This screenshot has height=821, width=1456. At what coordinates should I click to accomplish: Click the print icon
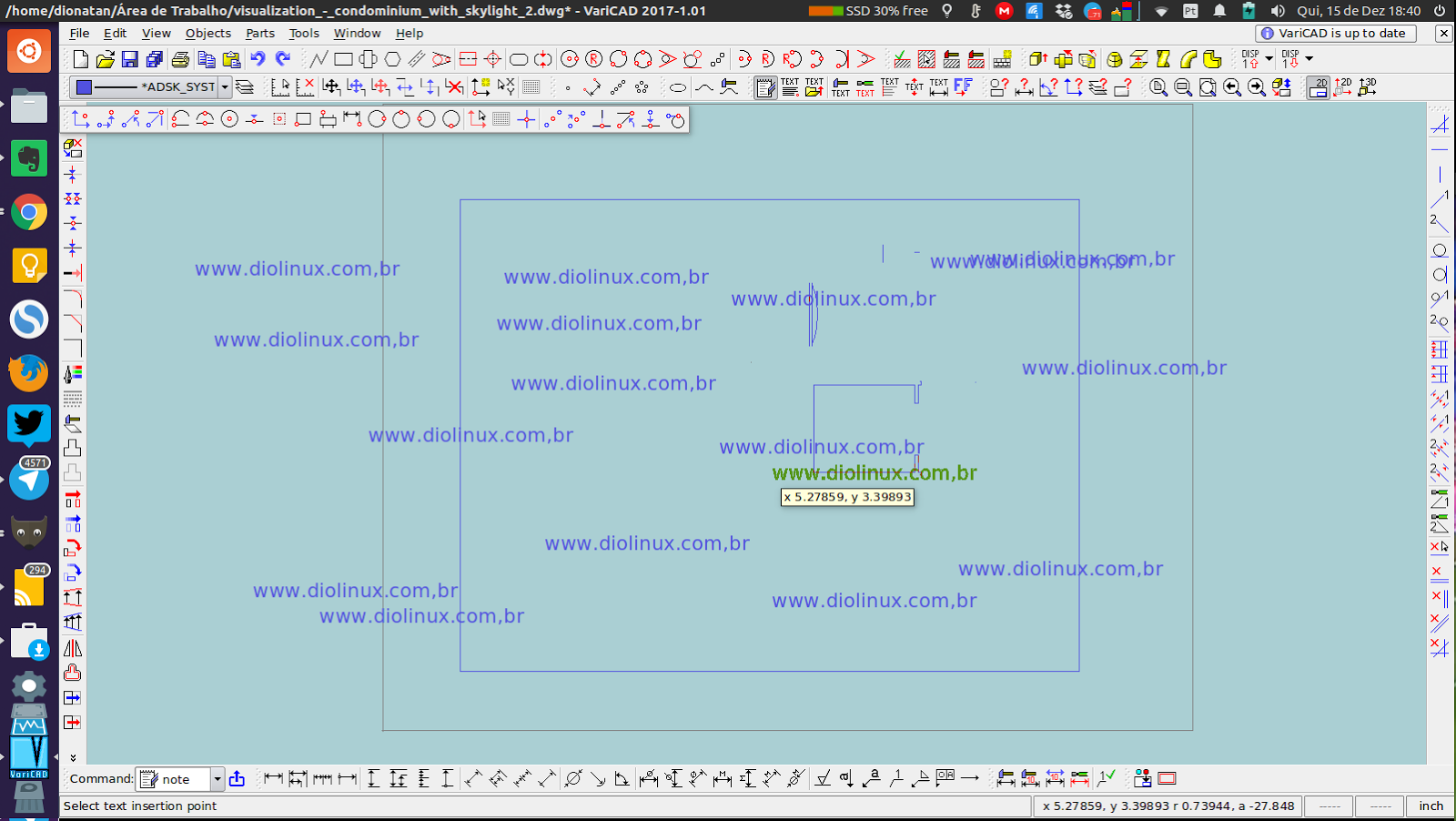(180, 59)
